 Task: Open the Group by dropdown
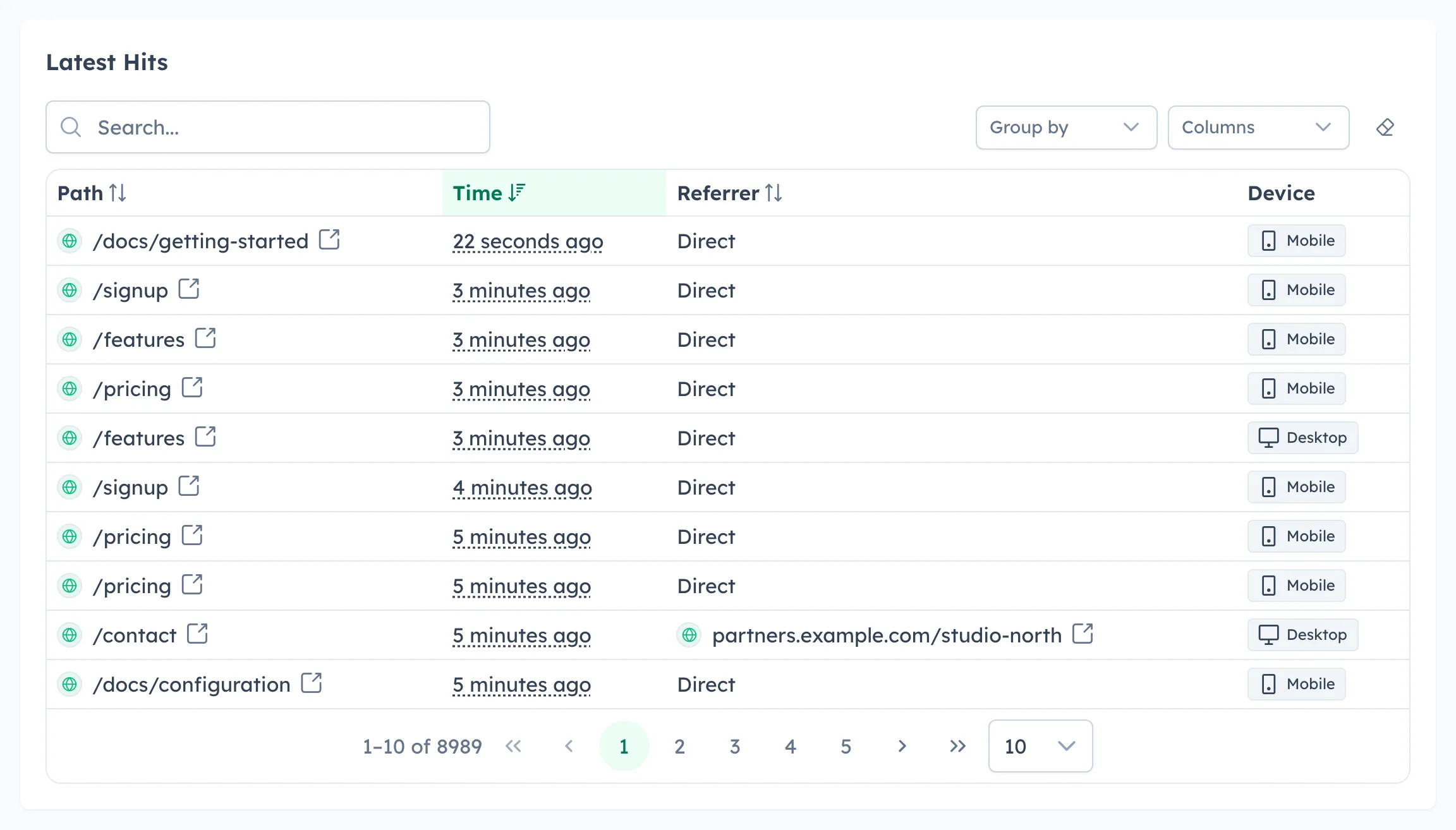[x=1066, y=128]
